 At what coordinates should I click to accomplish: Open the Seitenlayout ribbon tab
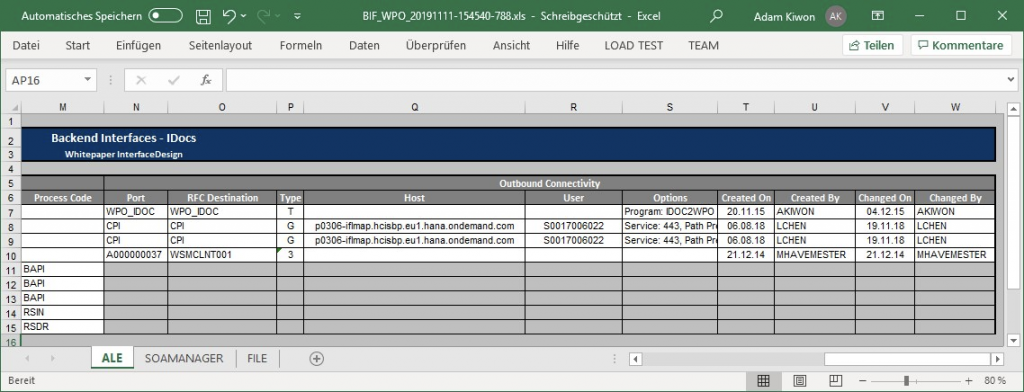[x=220, y=46]
